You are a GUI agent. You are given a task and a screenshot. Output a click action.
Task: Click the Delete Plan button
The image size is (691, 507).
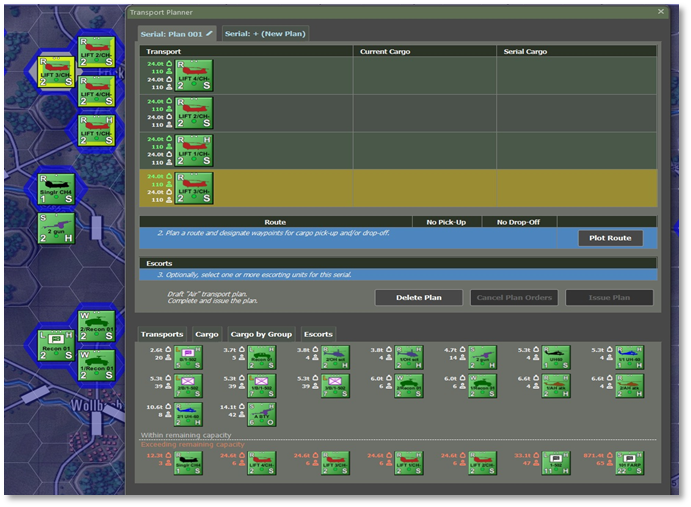(x=418, y=298)
